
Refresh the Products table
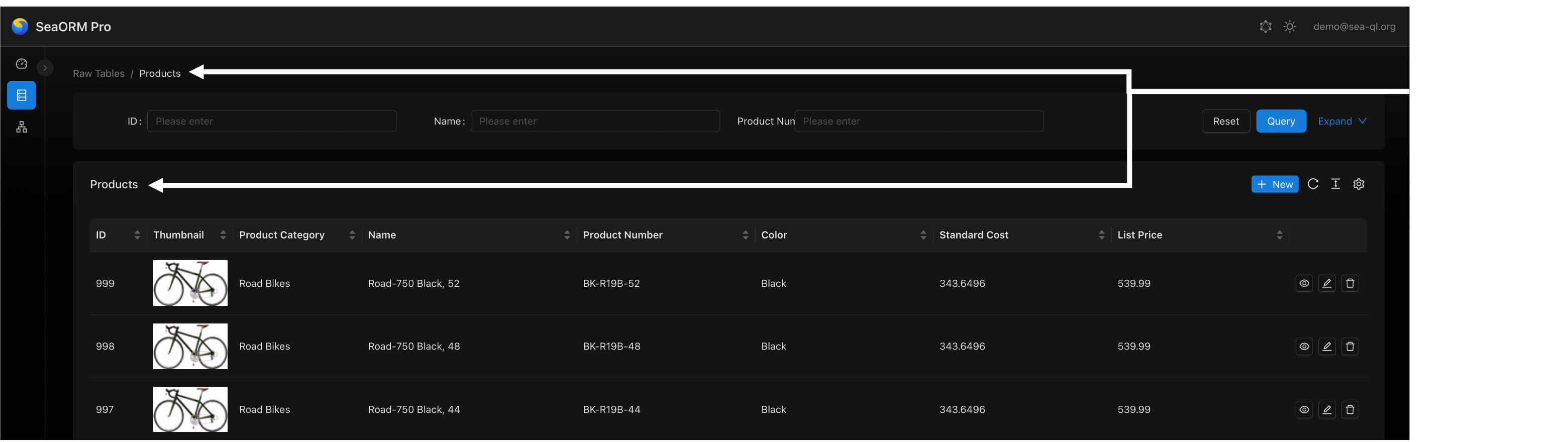point(1313,184)
